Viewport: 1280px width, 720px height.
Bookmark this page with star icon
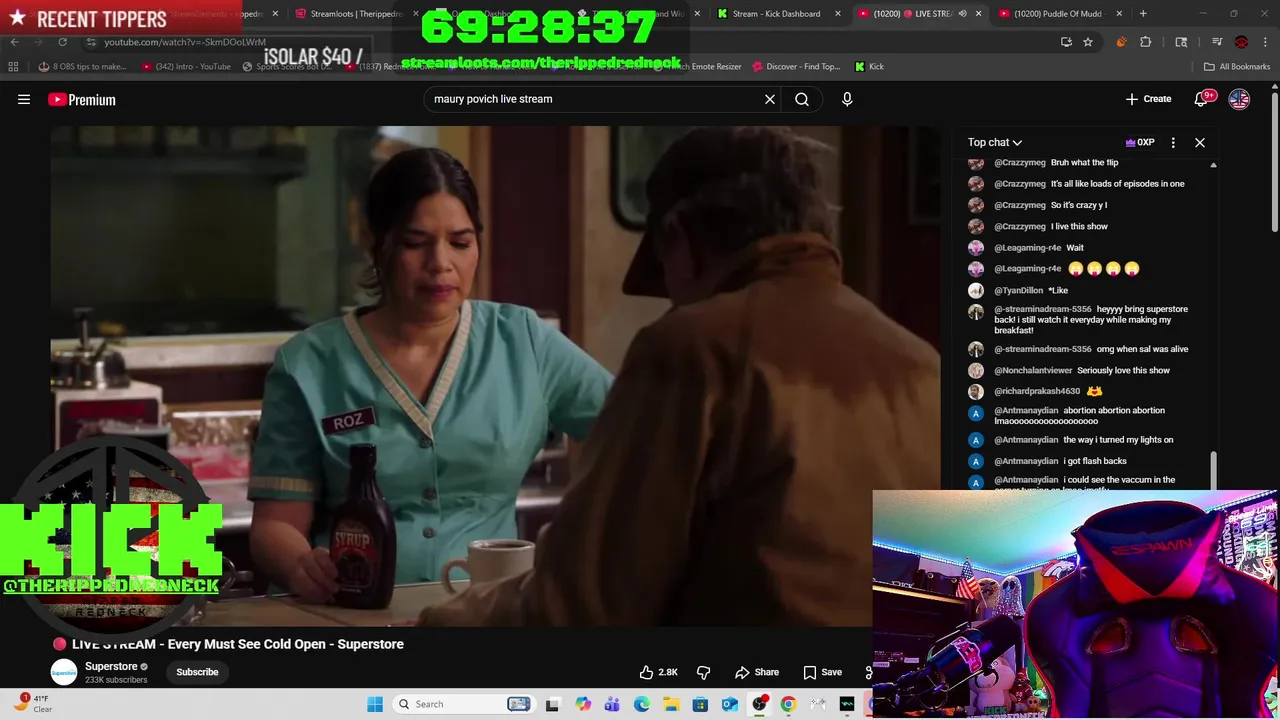pos(1088,42)
